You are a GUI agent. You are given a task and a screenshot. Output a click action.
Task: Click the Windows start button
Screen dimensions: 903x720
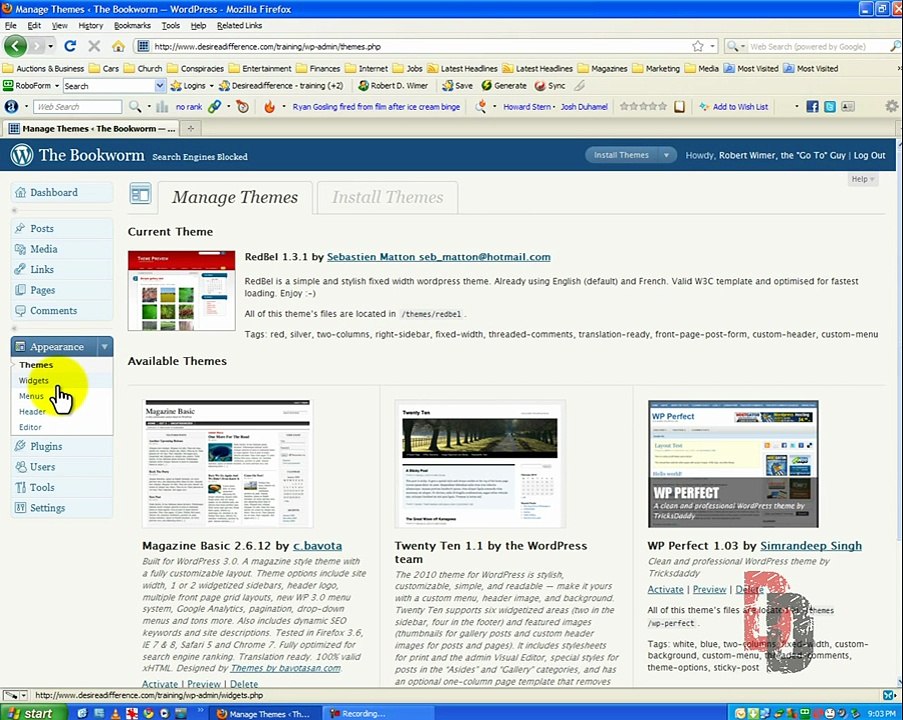(x=33, y=713)
